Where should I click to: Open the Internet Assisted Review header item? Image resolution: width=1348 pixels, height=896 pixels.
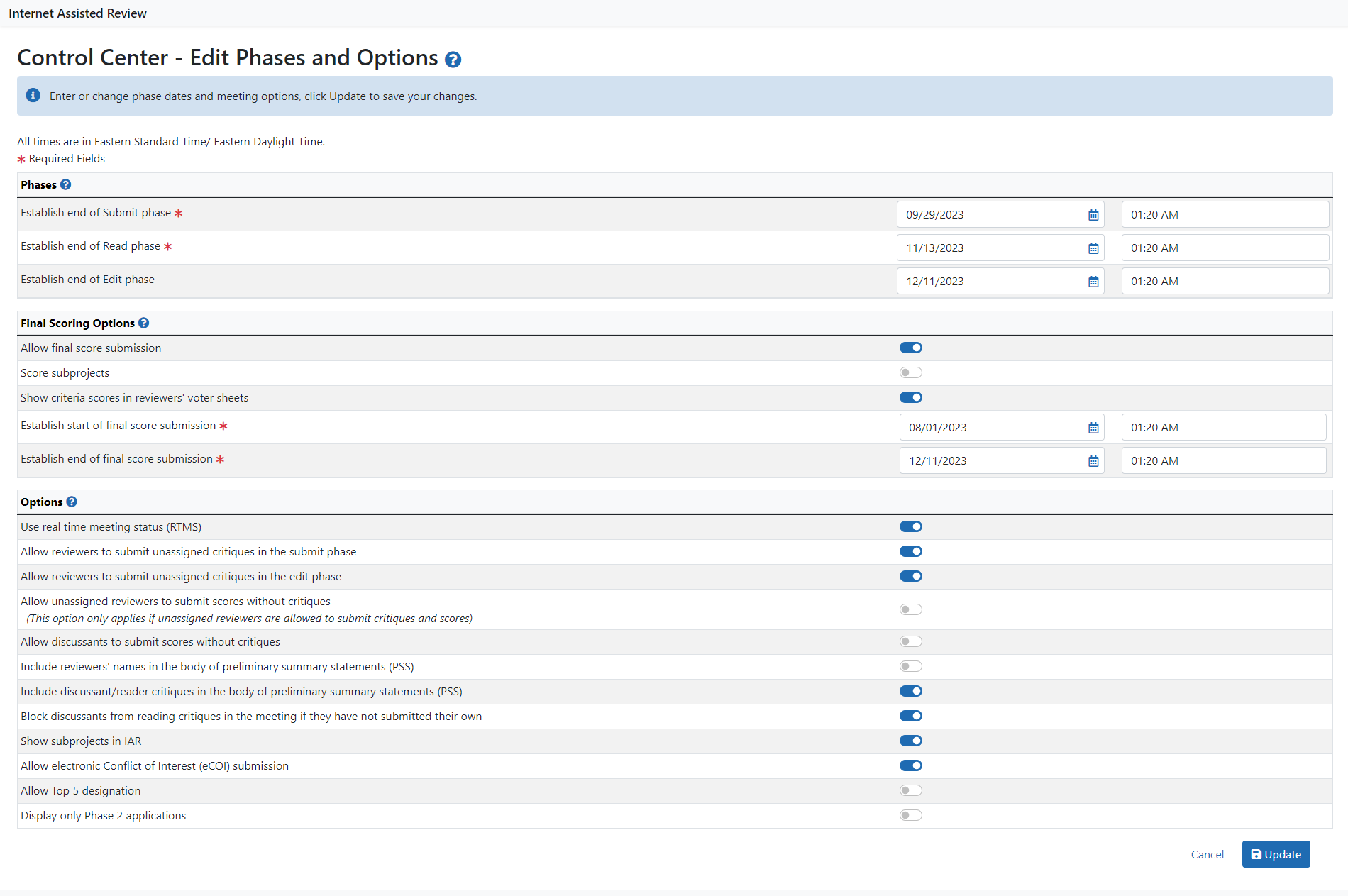pyautogui.click(x=77, y=13)
